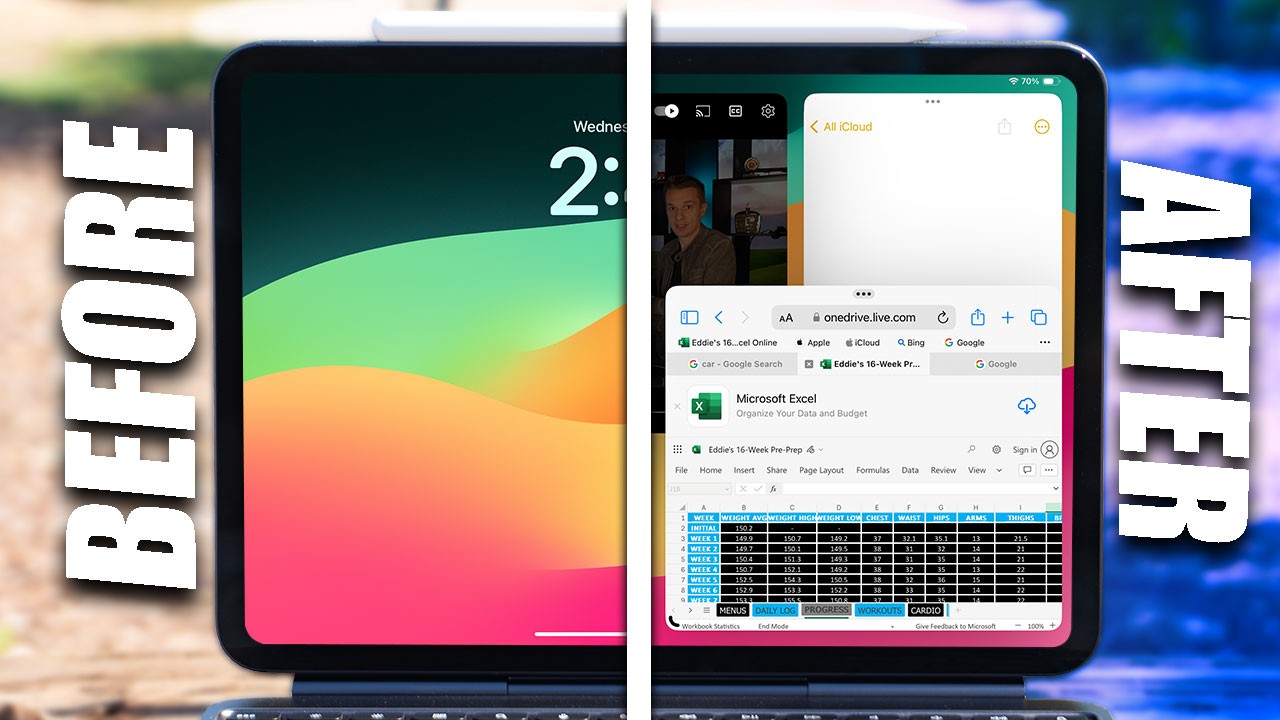Open the AA reader options in Safari
The width and height of the screenshot is (1280, 720).
[x=786, y=318]
